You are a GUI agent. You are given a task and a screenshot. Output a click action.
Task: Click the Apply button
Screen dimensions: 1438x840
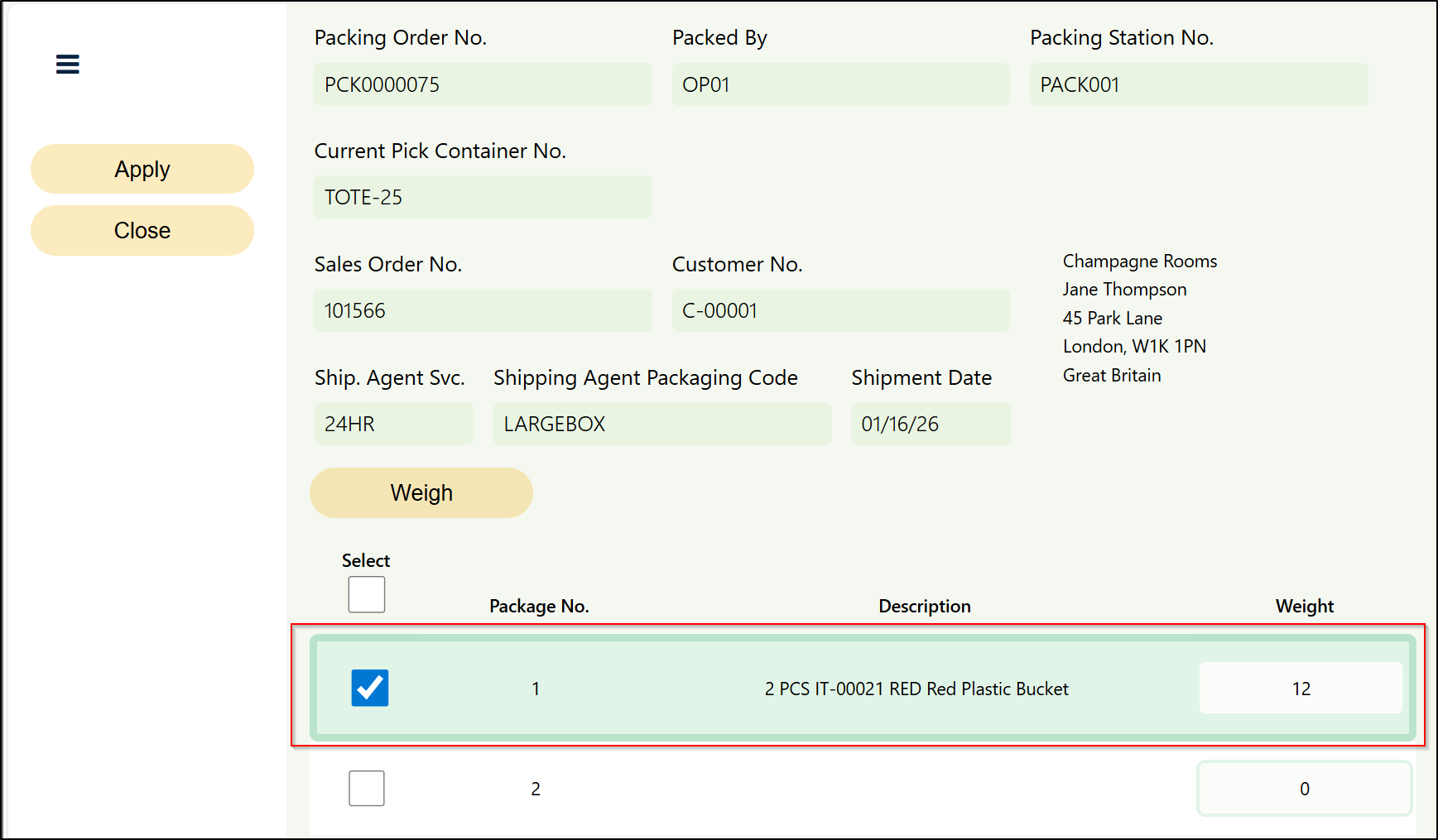pos(142,169)
